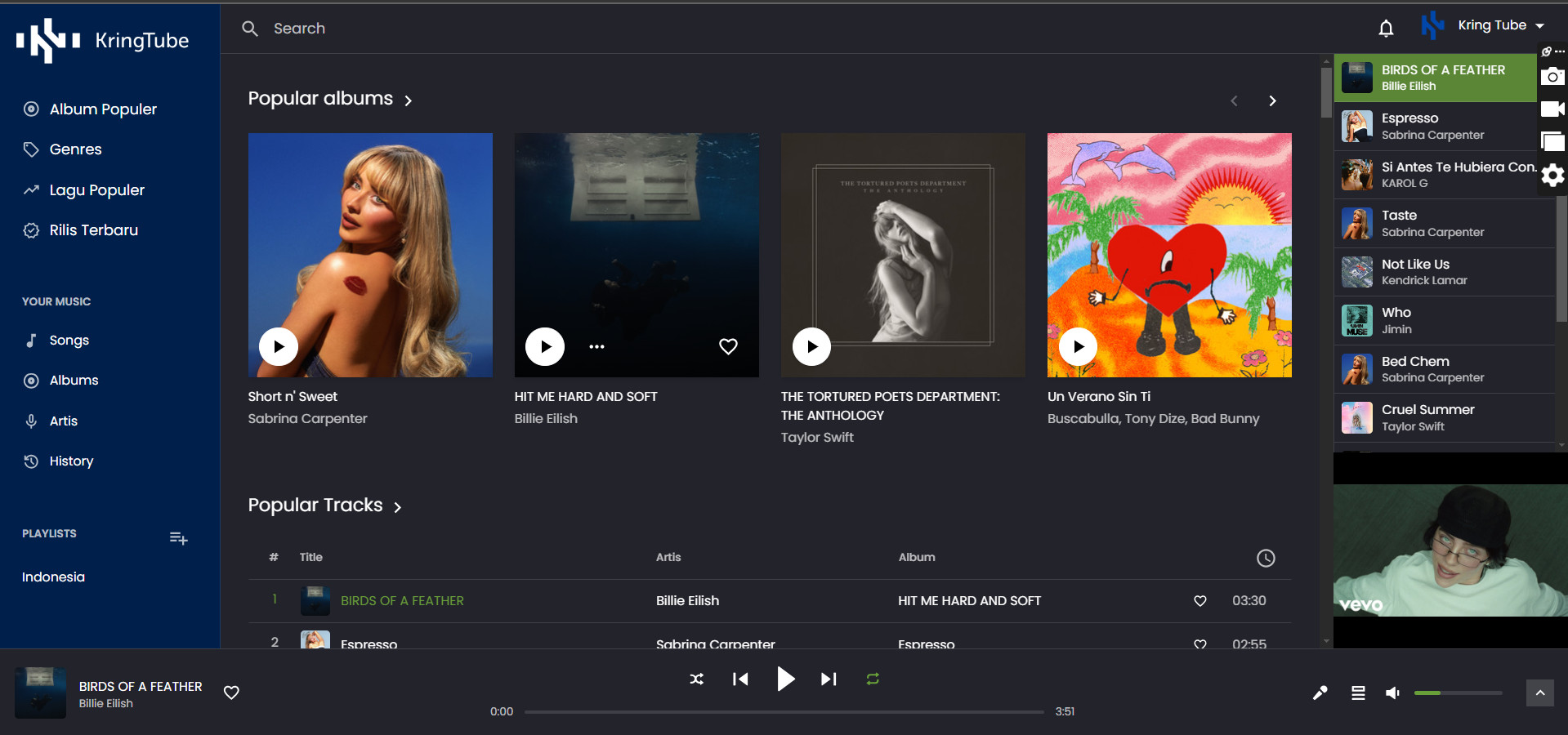Play THE TORTURED POETS DEPARTMENT album
This screenshot has height=735, width=1568.
point(811,346)
